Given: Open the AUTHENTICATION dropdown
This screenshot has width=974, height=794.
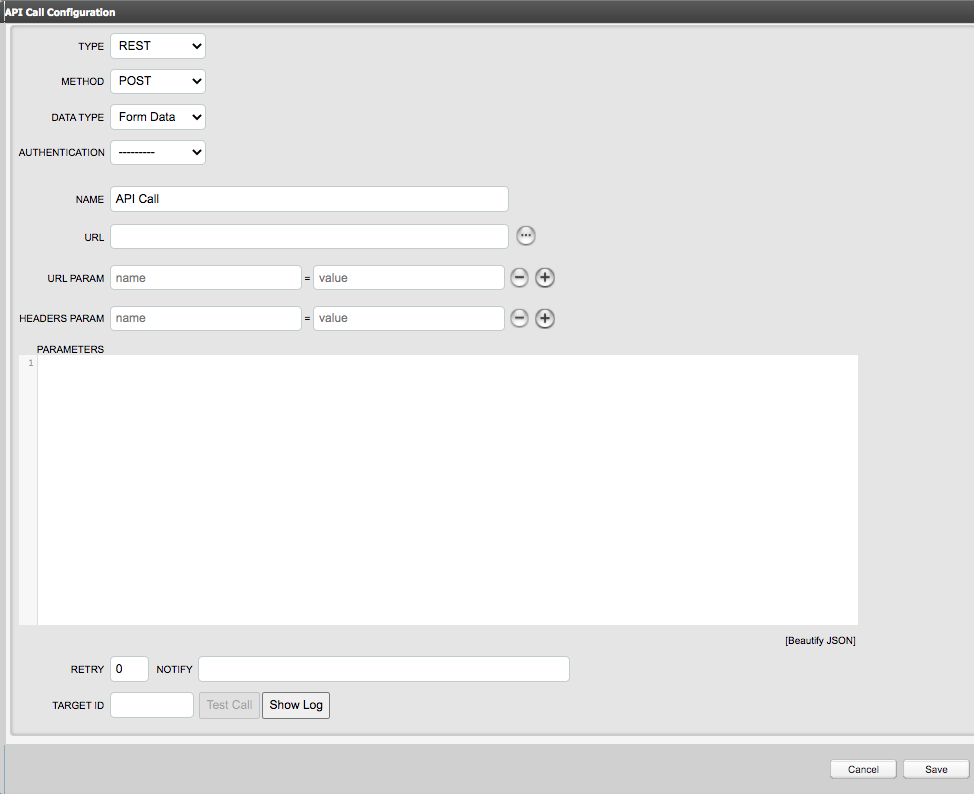Looking at the screenshot, I should [158, 152].
